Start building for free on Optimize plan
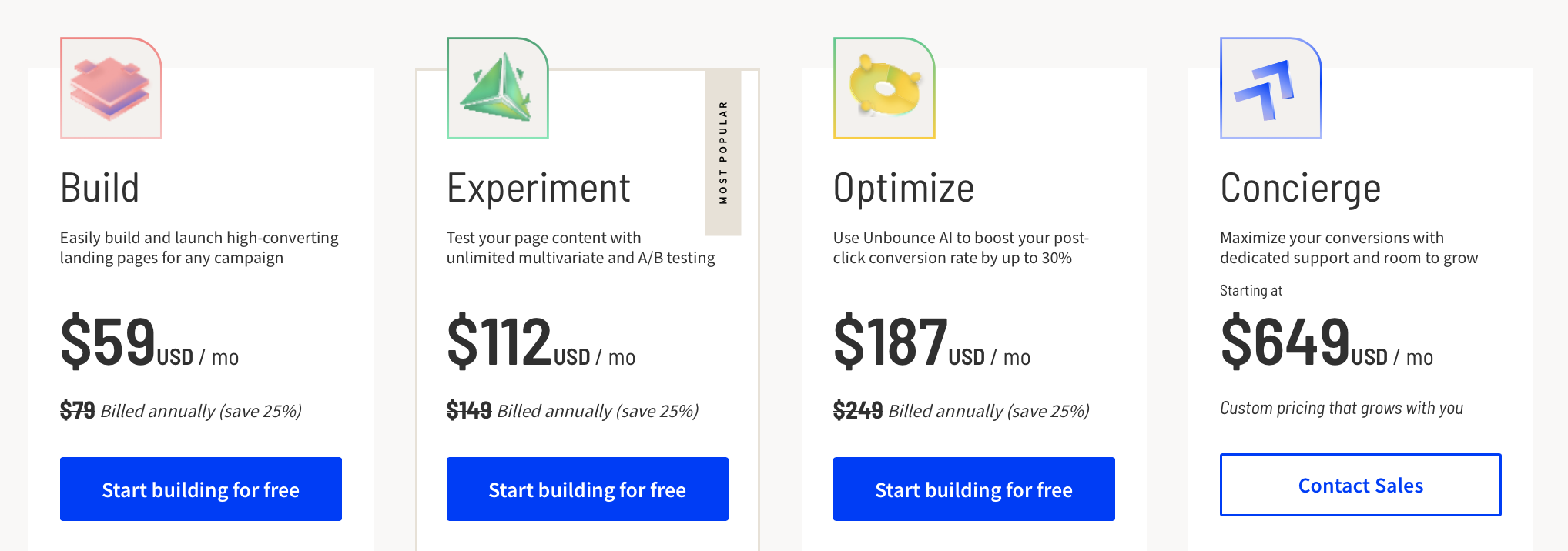 click(974, 489)
